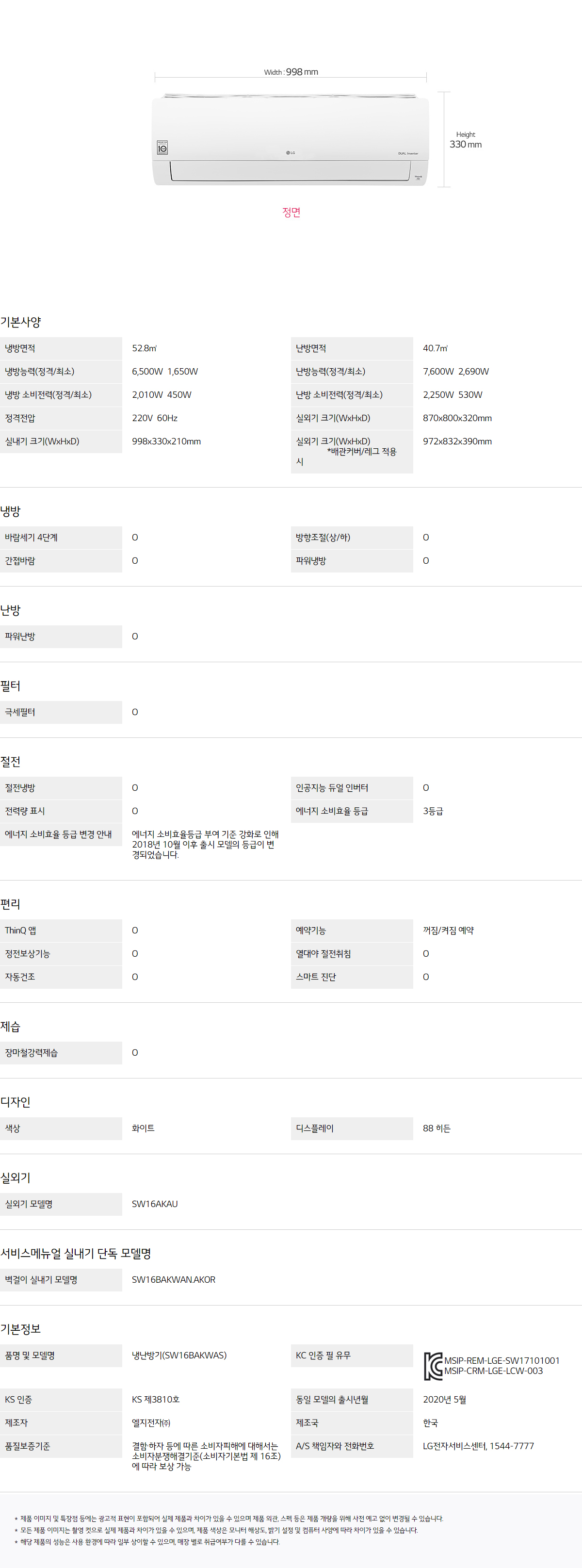Click the outdoor unit model name SW16AKAU
Image resolution: width=582 pixels, height=1568 pixels.
155,1203
